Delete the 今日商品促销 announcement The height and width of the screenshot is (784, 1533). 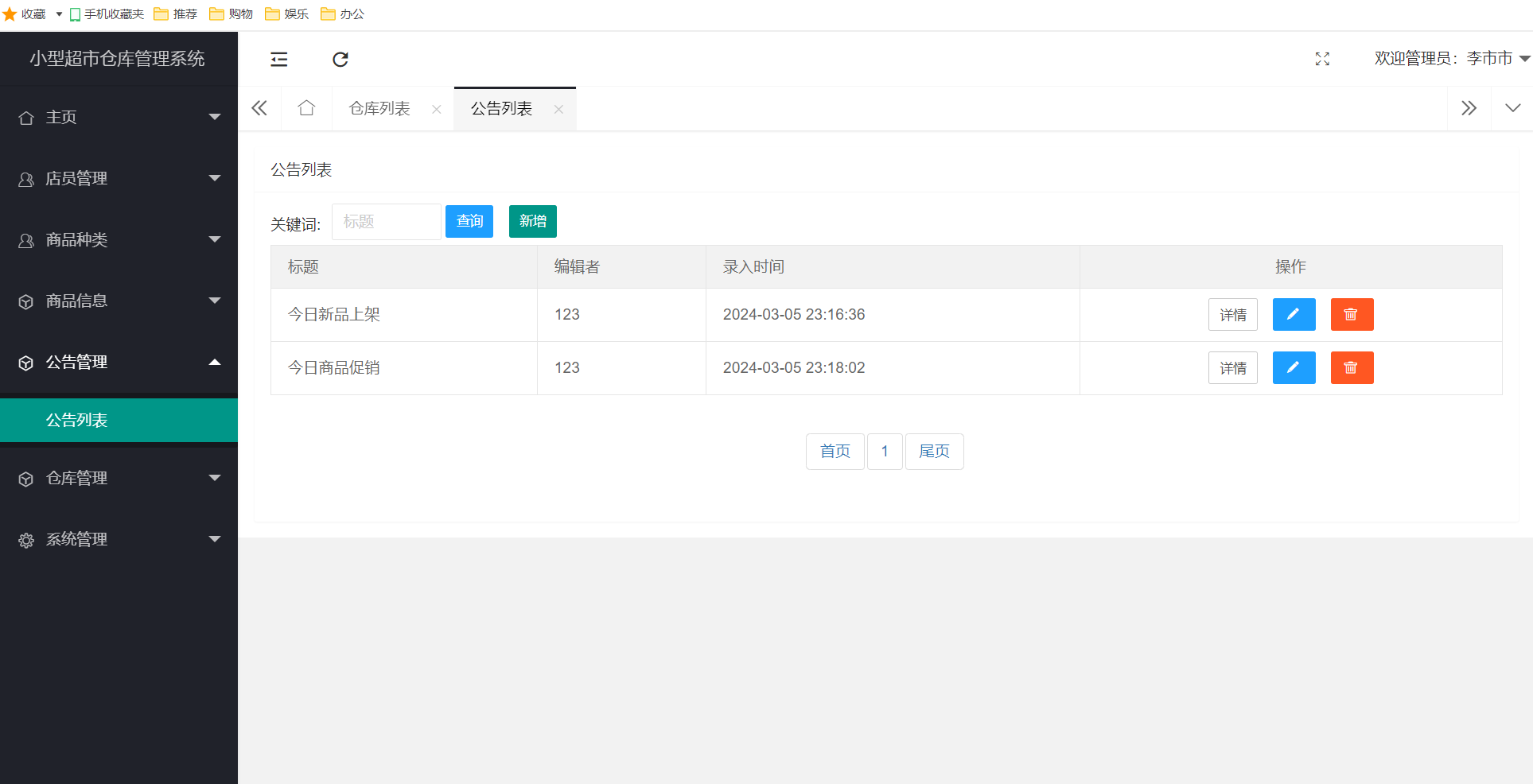coord(1352,368)
